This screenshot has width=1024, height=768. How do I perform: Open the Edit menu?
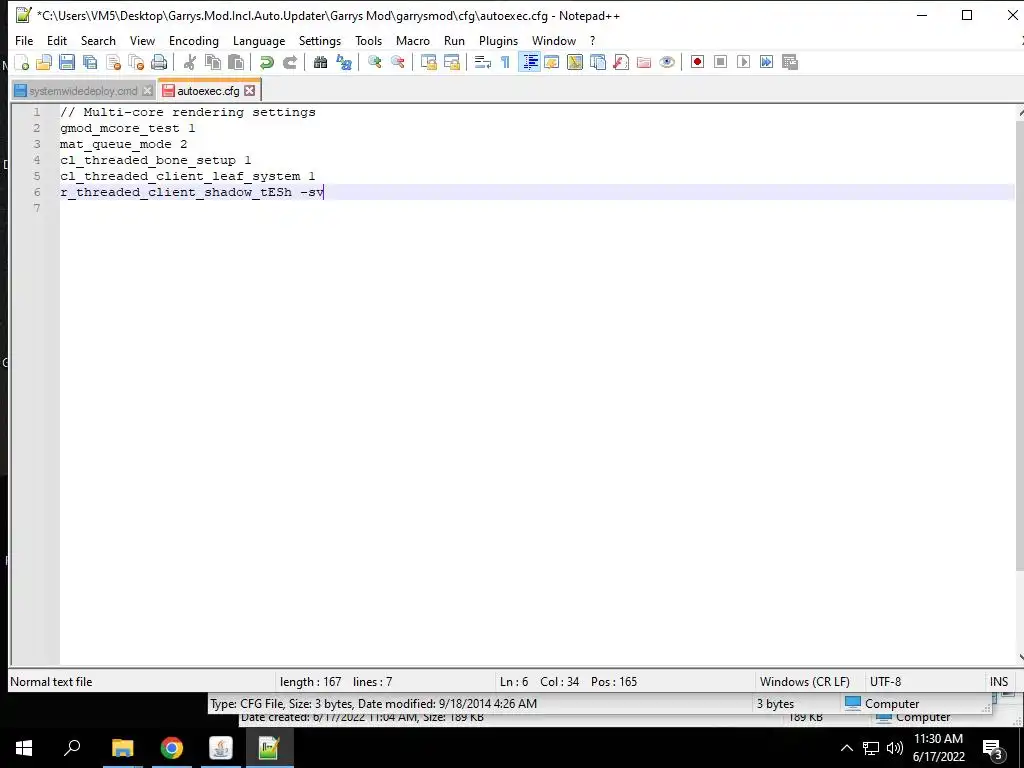coord(57,40)
